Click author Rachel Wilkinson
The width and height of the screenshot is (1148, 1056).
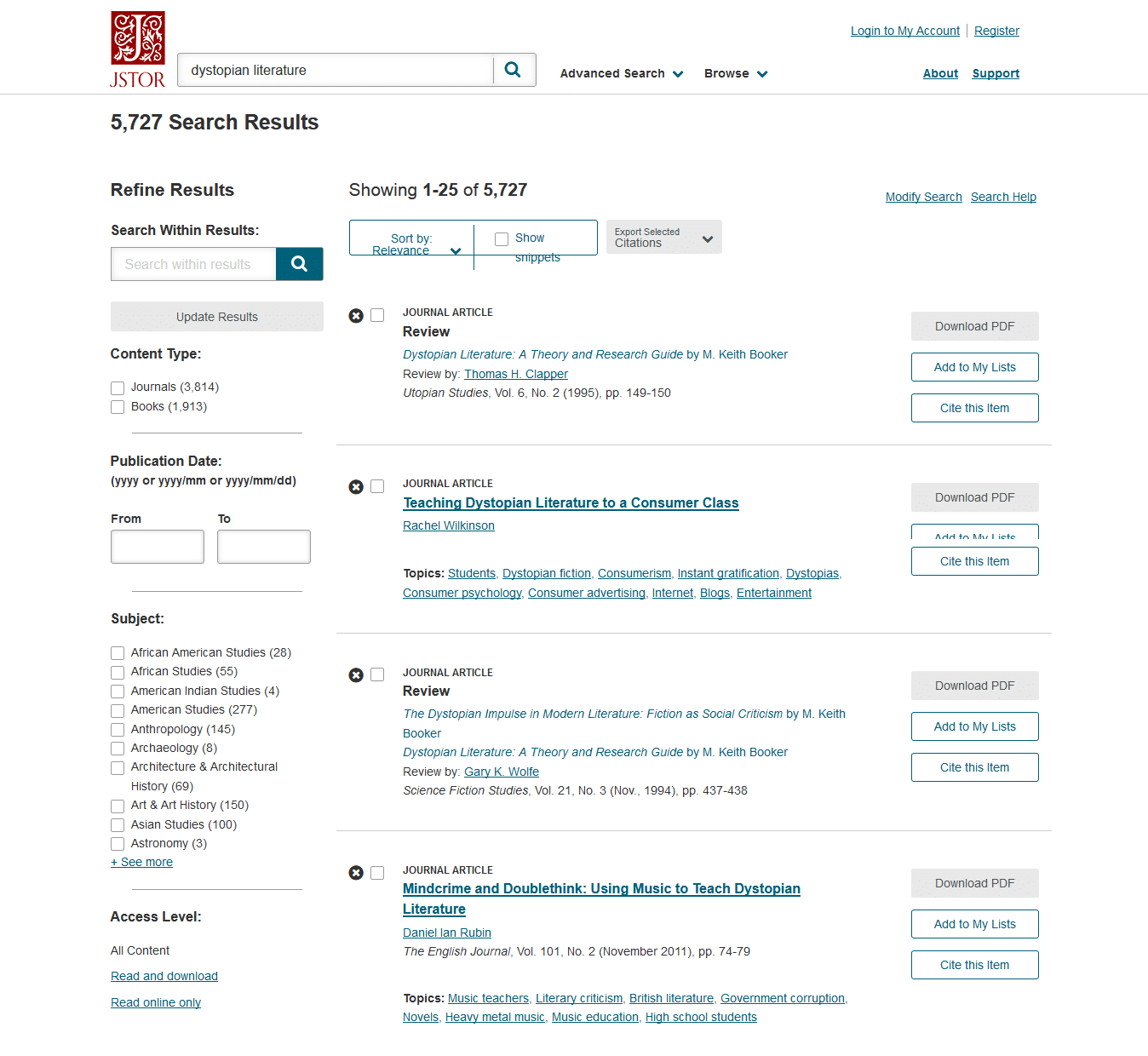pyautogui.click(x=449, y=525)
